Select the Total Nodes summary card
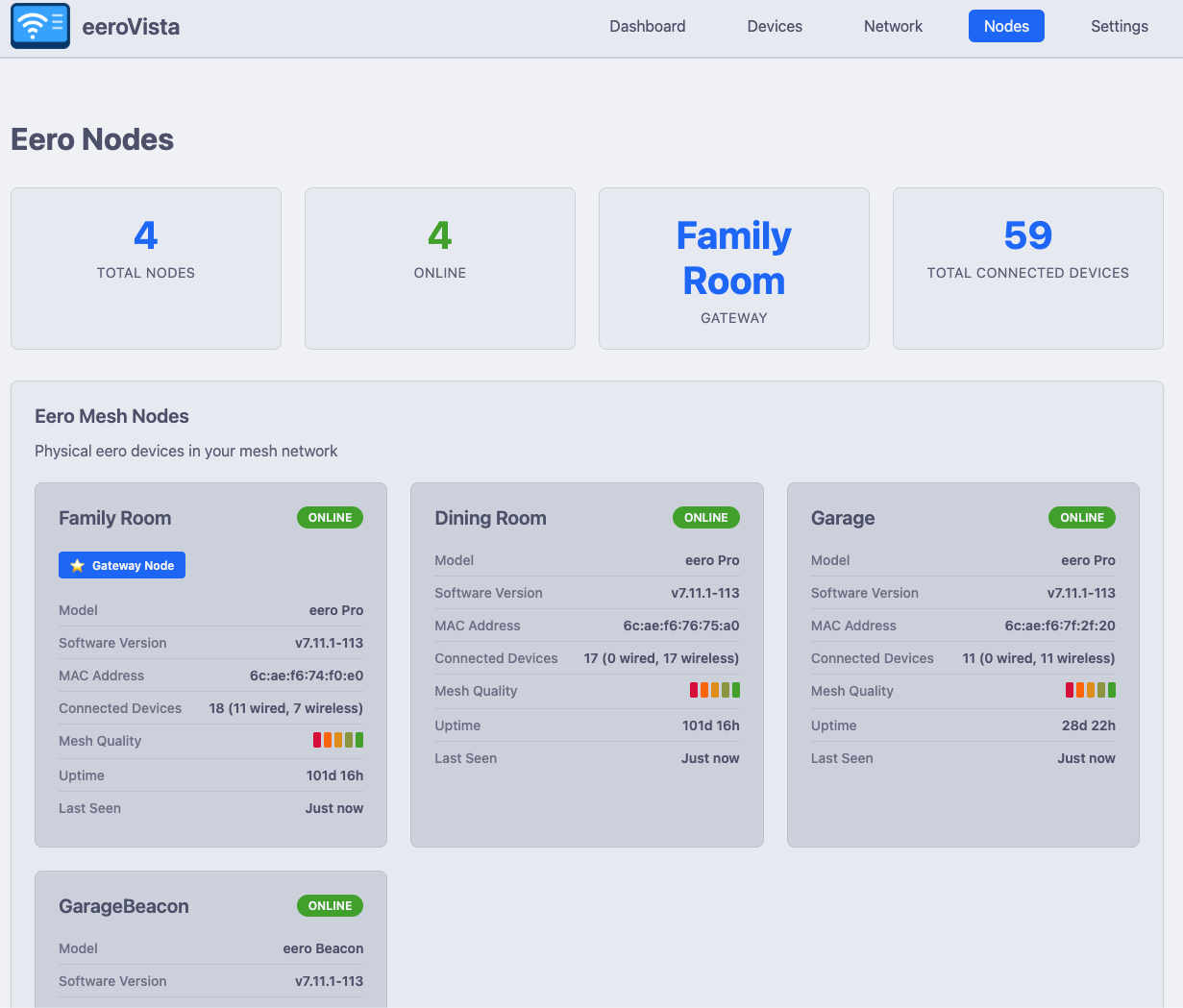This screenshot has width=1183, height=1008. point(146,268)
